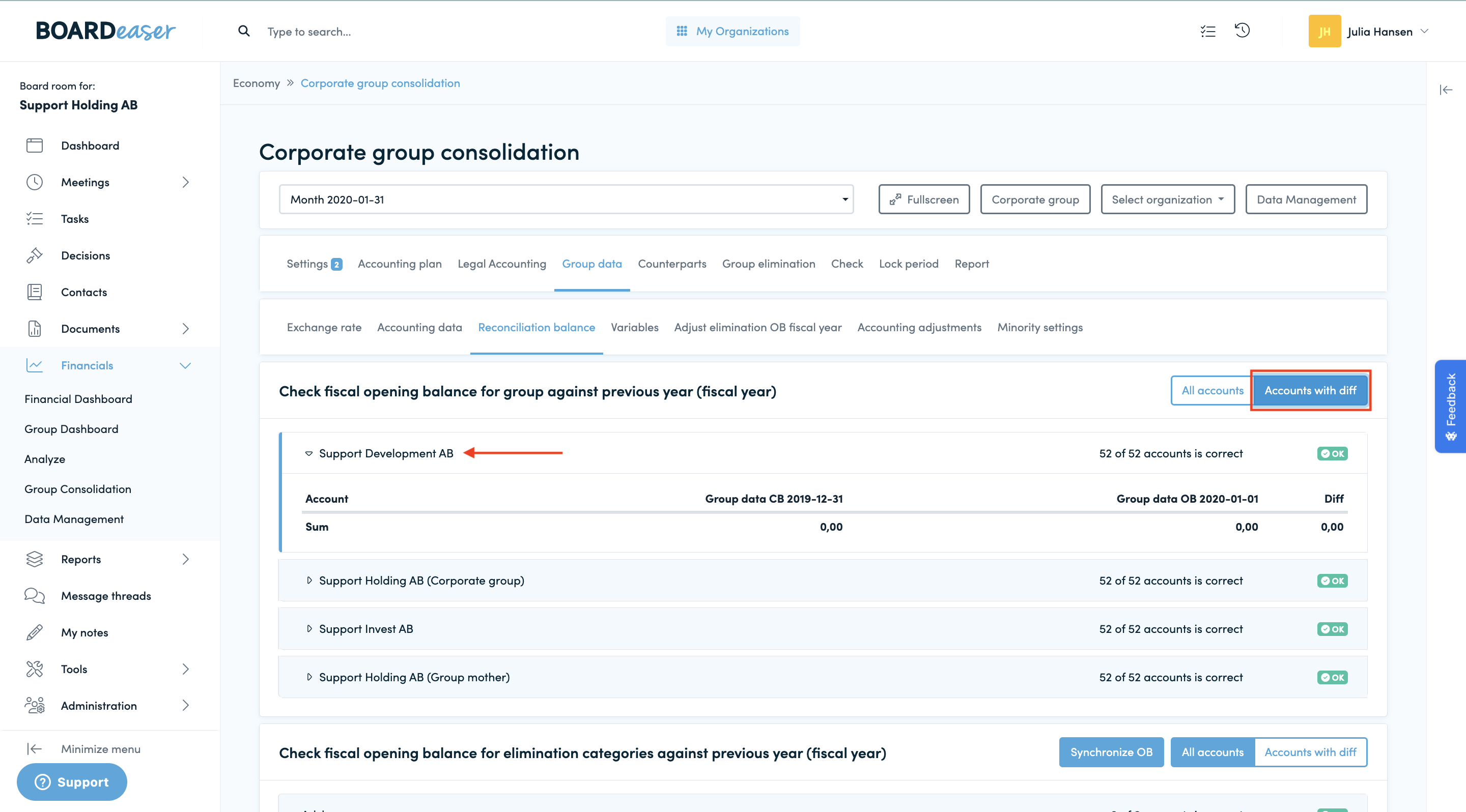
Task: Click the search magnifier icon
Action: (x=244, y=31)
